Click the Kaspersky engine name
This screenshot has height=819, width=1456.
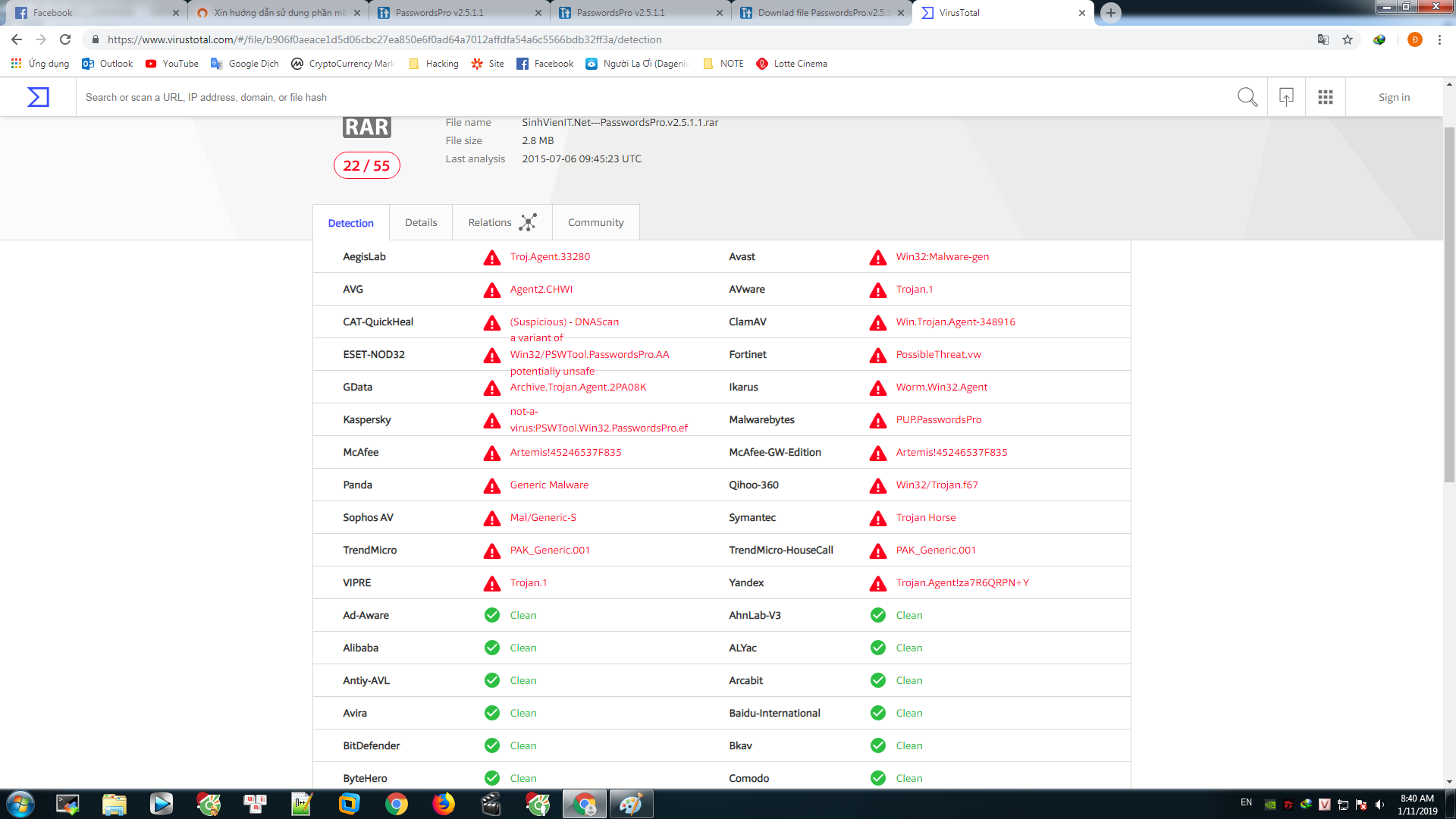click(366, 419)
